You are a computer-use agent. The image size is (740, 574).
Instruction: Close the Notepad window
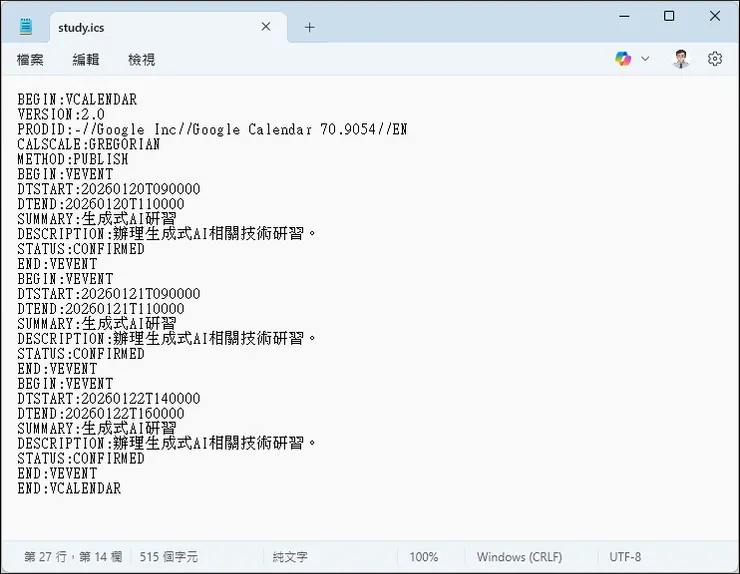(715, 17)
